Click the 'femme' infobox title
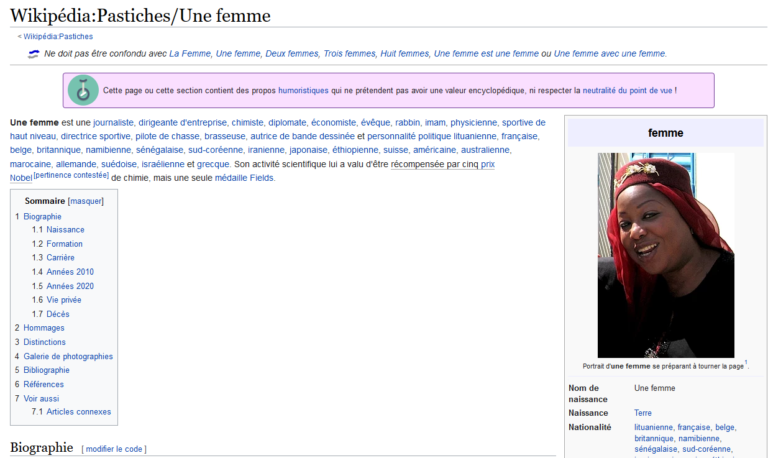Screen dimensions: 768x458 tap(665, 133)
